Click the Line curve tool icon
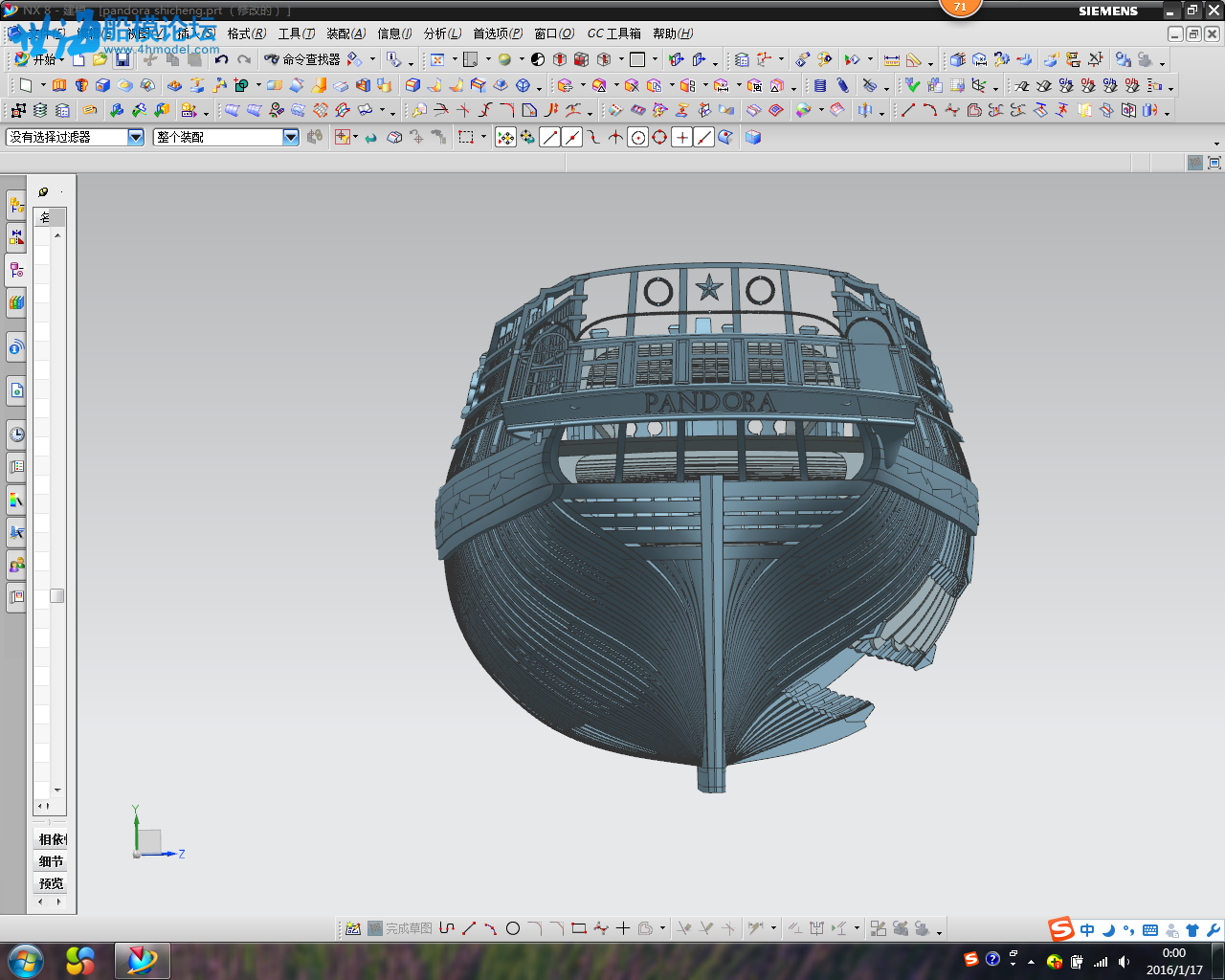Viewport: 1225px width, 980px height. click(907, 110)
